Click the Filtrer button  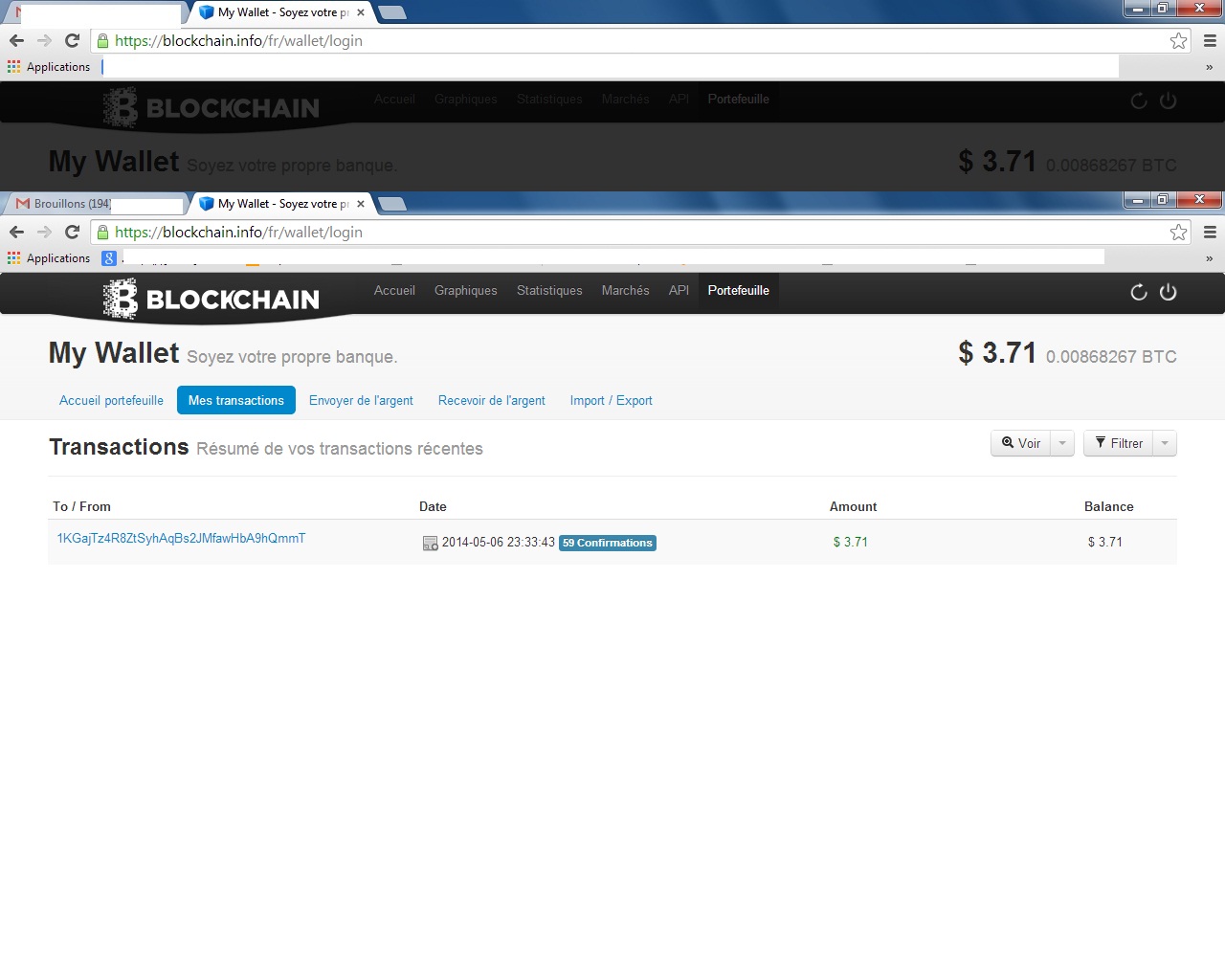coord(1119,443)
